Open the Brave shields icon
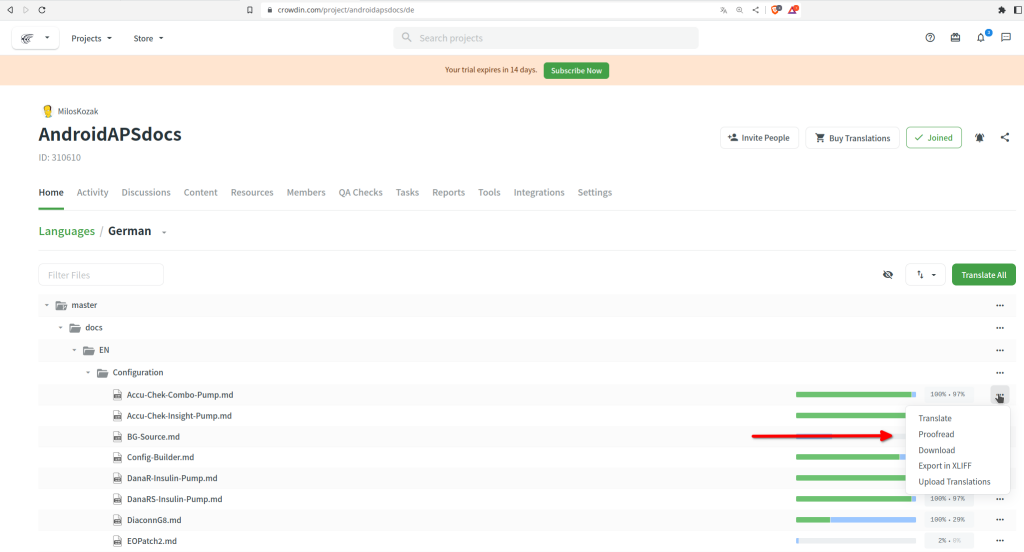1024x552 pixels. click(776, 10)
